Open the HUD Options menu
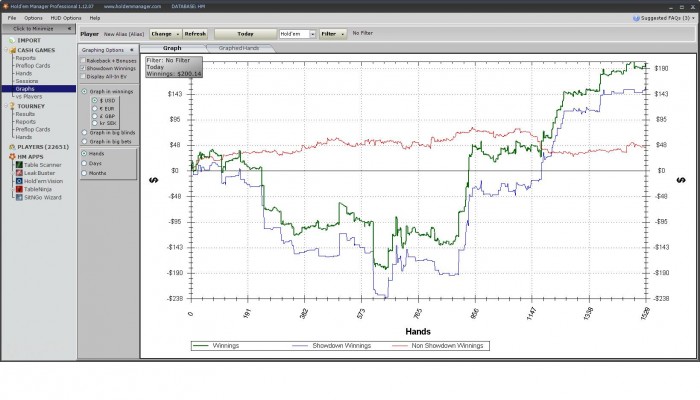 click(x=66, y=18)
